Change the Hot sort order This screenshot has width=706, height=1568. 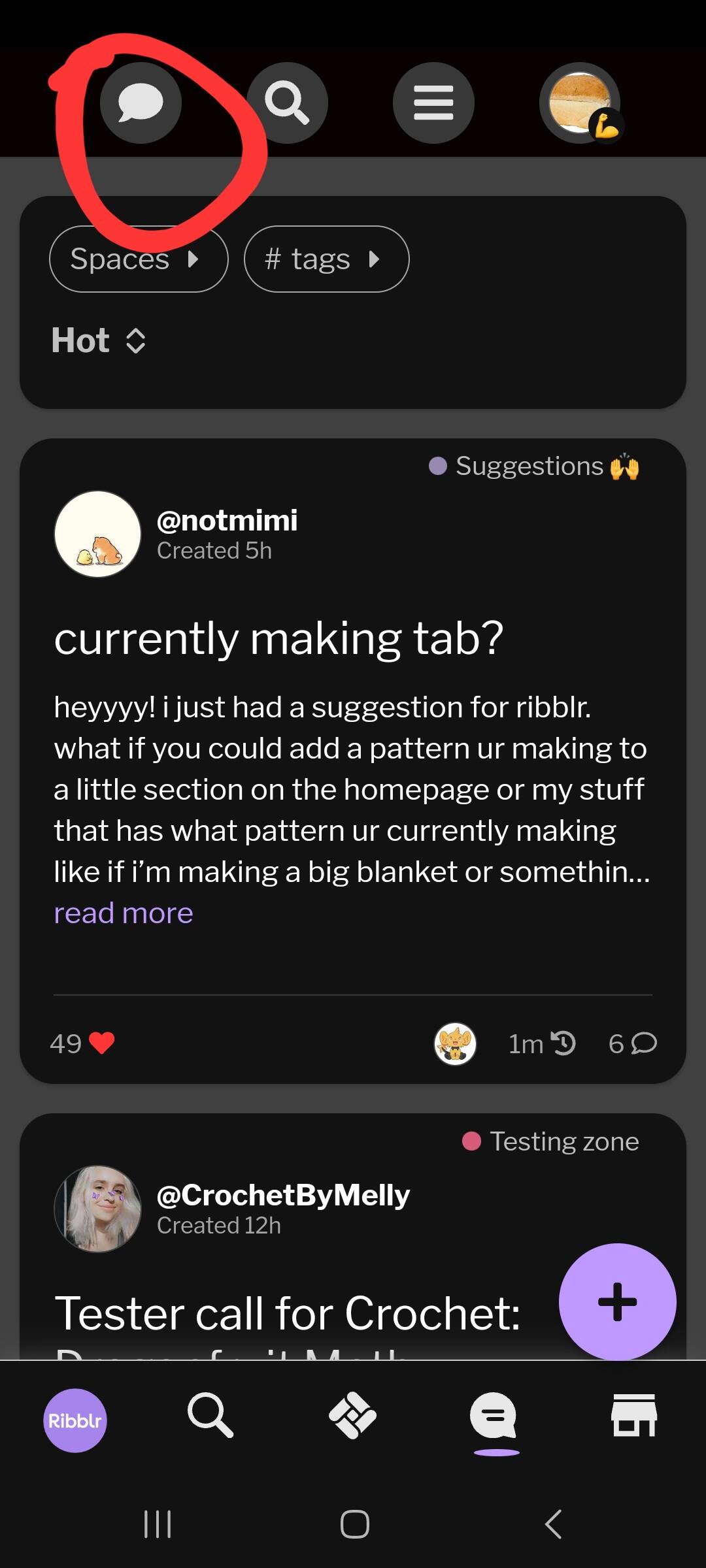pos(99,340)
